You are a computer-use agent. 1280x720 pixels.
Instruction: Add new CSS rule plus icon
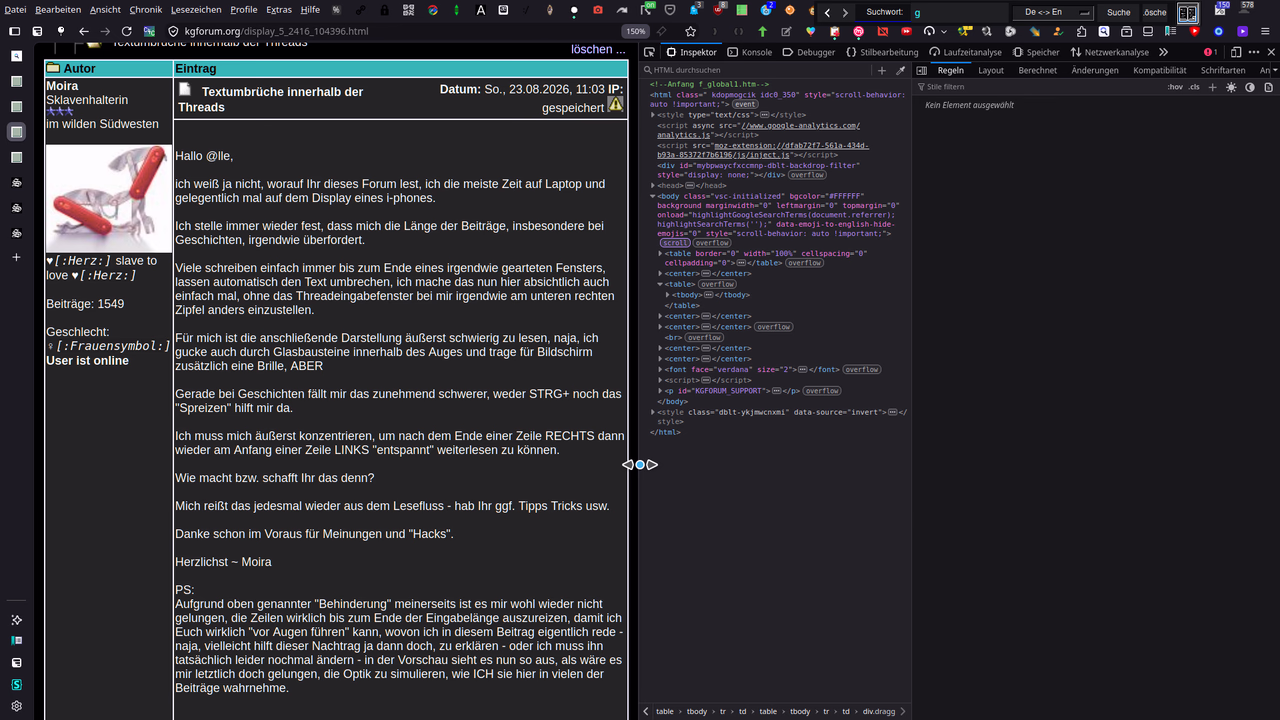(1213, 87)
